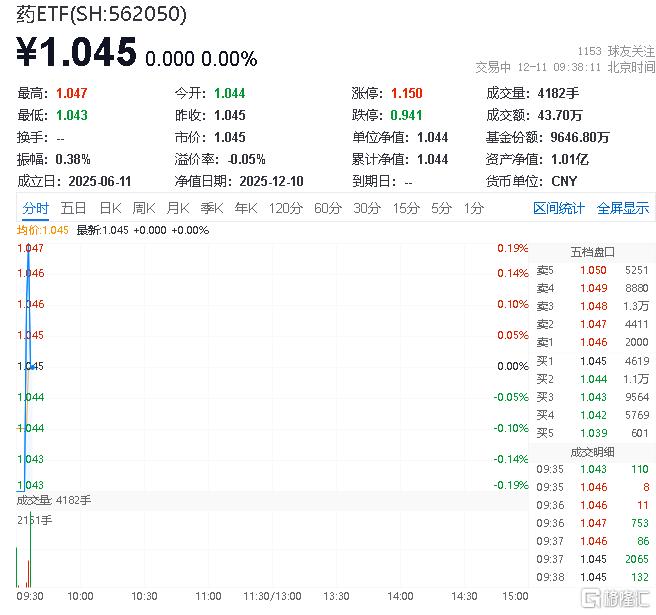The image size is (656, 615).
Task: Switch to the 1分 interval tab
Action: tap(474, 208)
